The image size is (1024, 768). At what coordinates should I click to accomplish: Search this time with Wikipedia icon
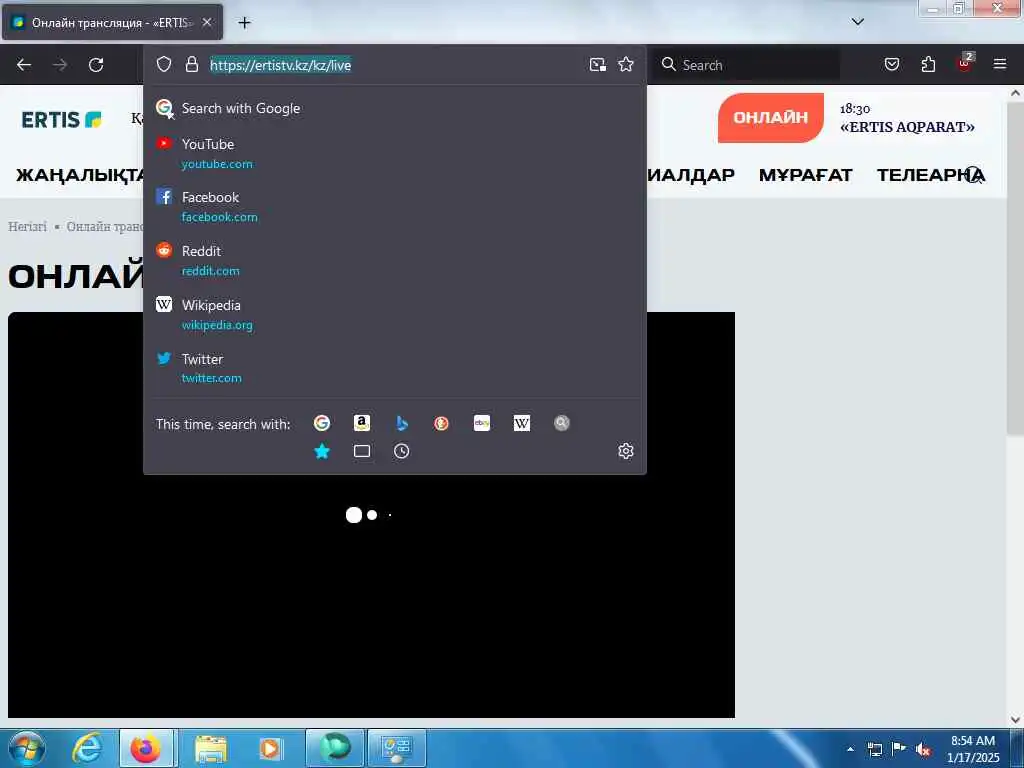522,423
